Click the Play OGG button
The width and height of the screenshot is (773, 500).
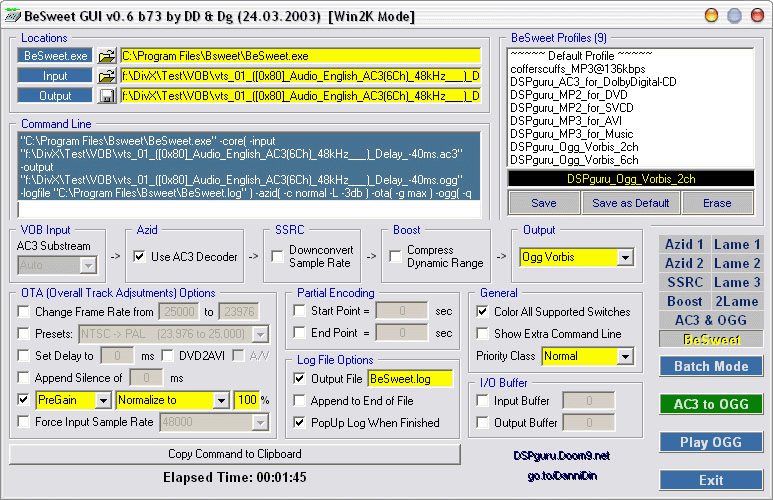[x=711, y=442]
